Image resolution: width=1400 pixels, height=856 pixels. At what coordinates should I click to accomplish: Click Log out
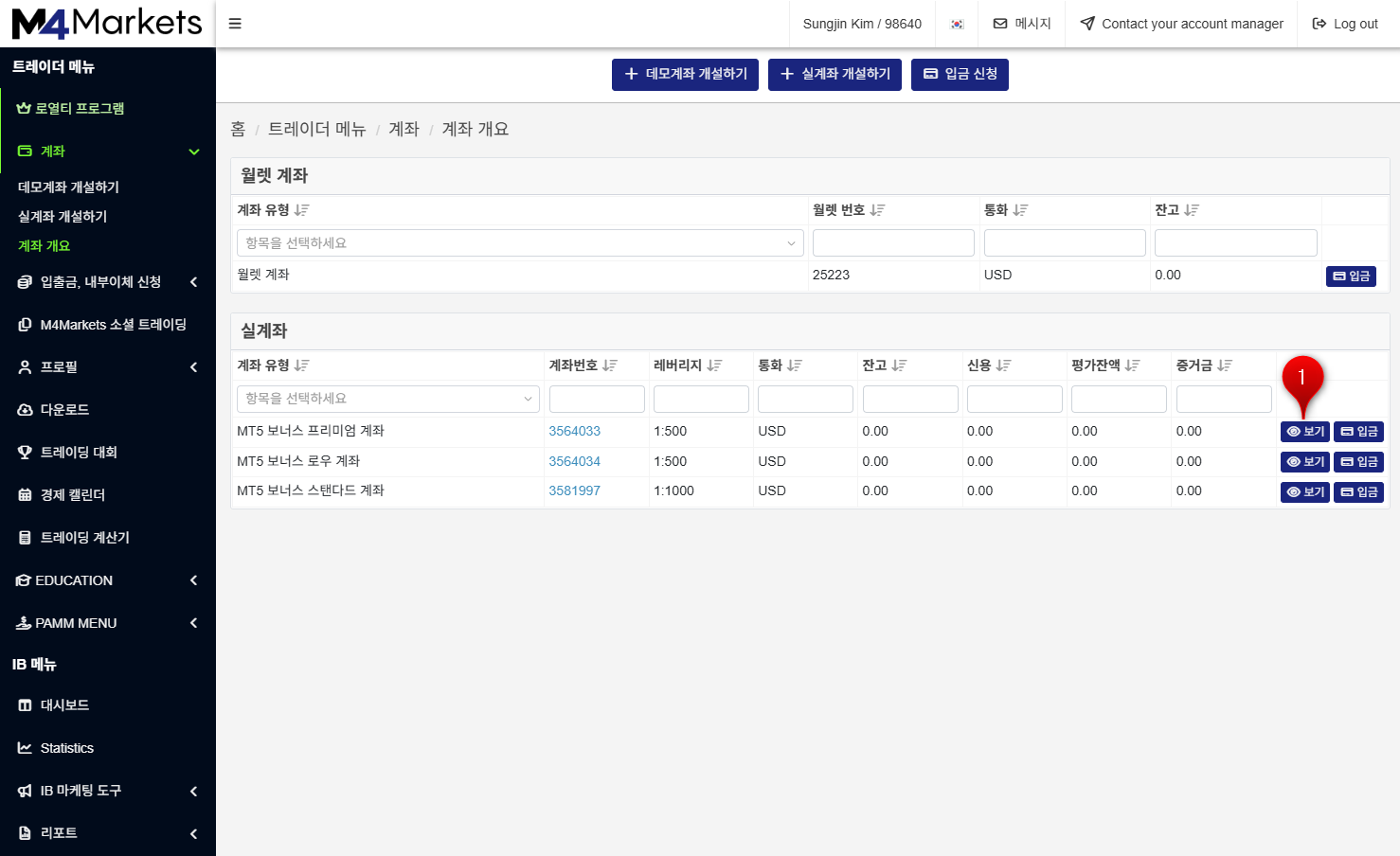(x=1345, y=24)
